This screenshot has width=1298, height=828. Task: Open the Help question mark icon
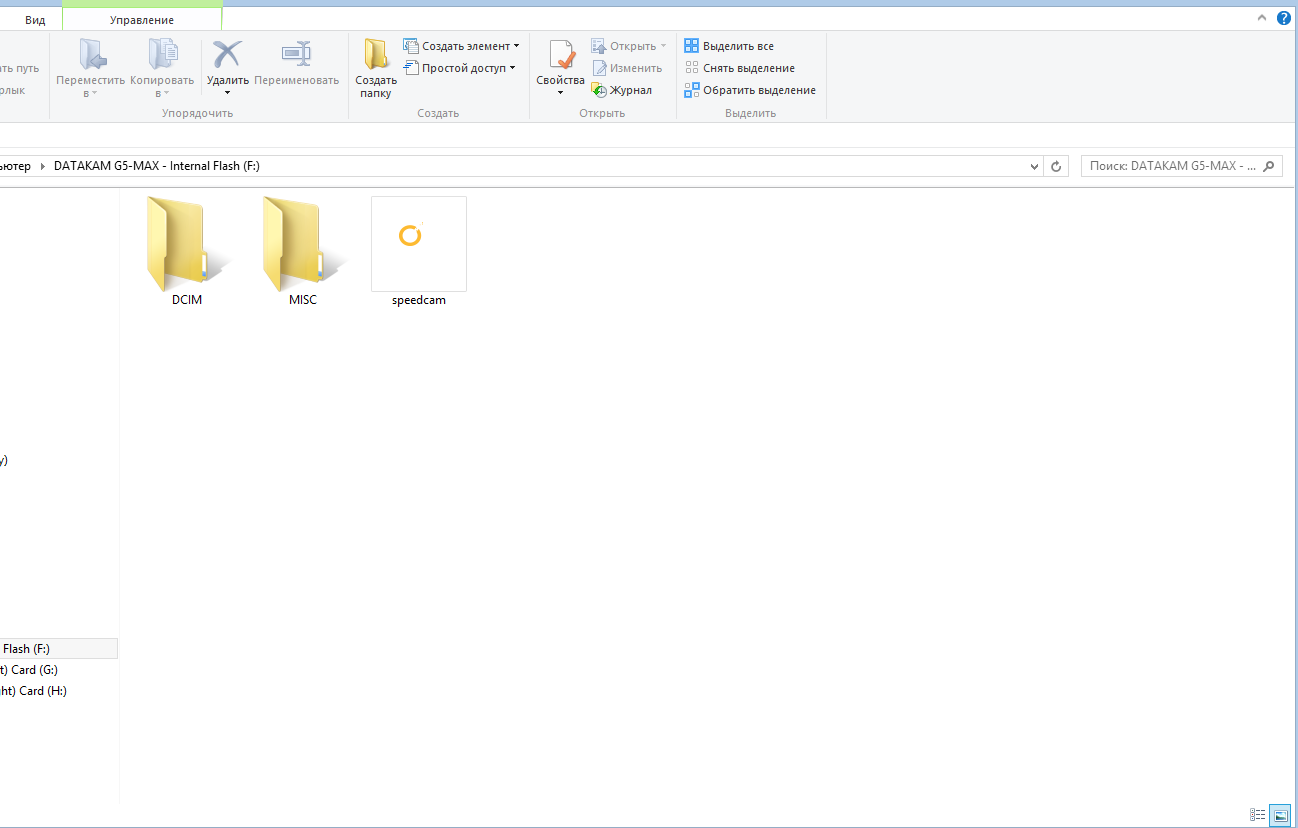point(1284,18)
